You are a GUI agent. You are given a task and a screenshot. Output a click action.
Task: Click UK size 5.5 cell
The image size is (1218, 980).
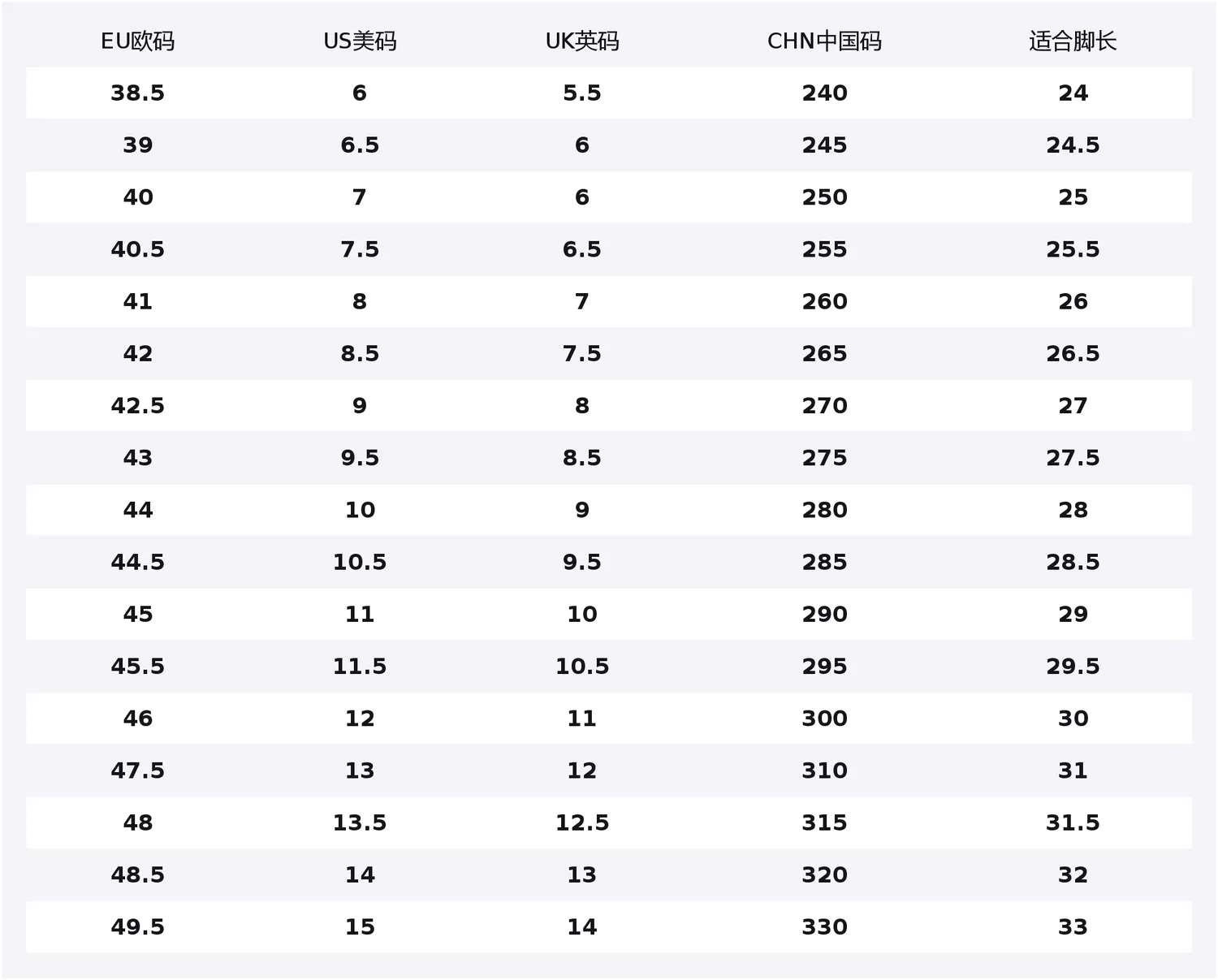[x=582, y=93]
